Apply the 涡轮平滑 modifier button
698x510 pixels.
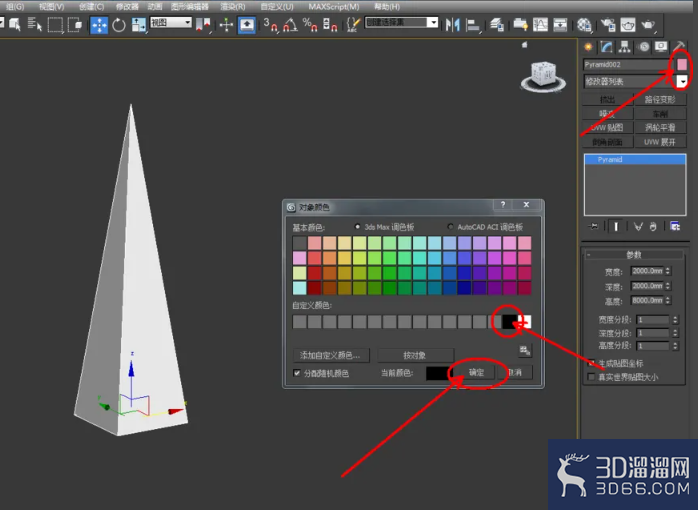(x=660, y=128)
